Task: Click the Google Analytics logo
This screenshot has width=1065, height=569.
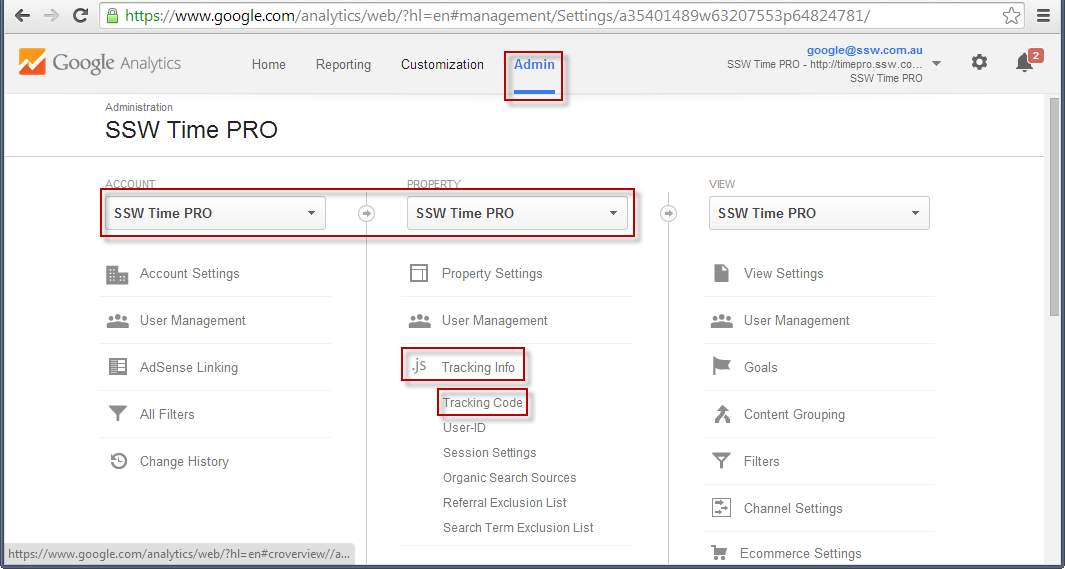Action: tap(100, 63)
